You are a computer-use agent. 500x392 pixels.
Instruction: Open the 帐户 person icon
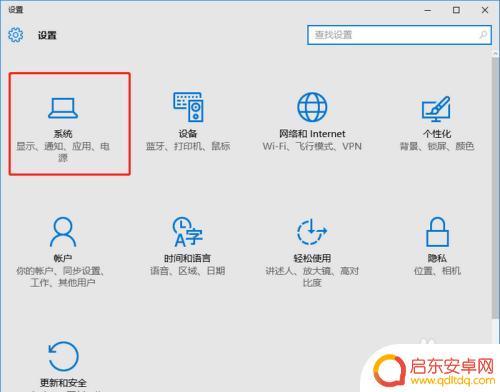tap(63, 232)
